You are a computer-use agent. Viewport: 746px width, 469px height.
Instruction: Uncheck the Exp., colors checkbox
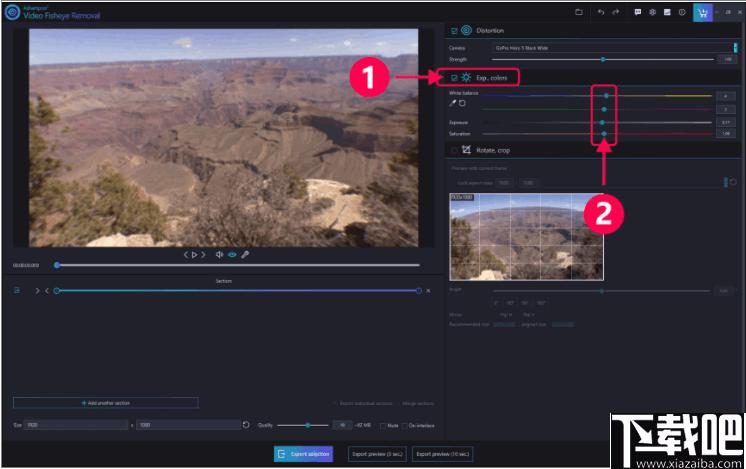[454, 78]
